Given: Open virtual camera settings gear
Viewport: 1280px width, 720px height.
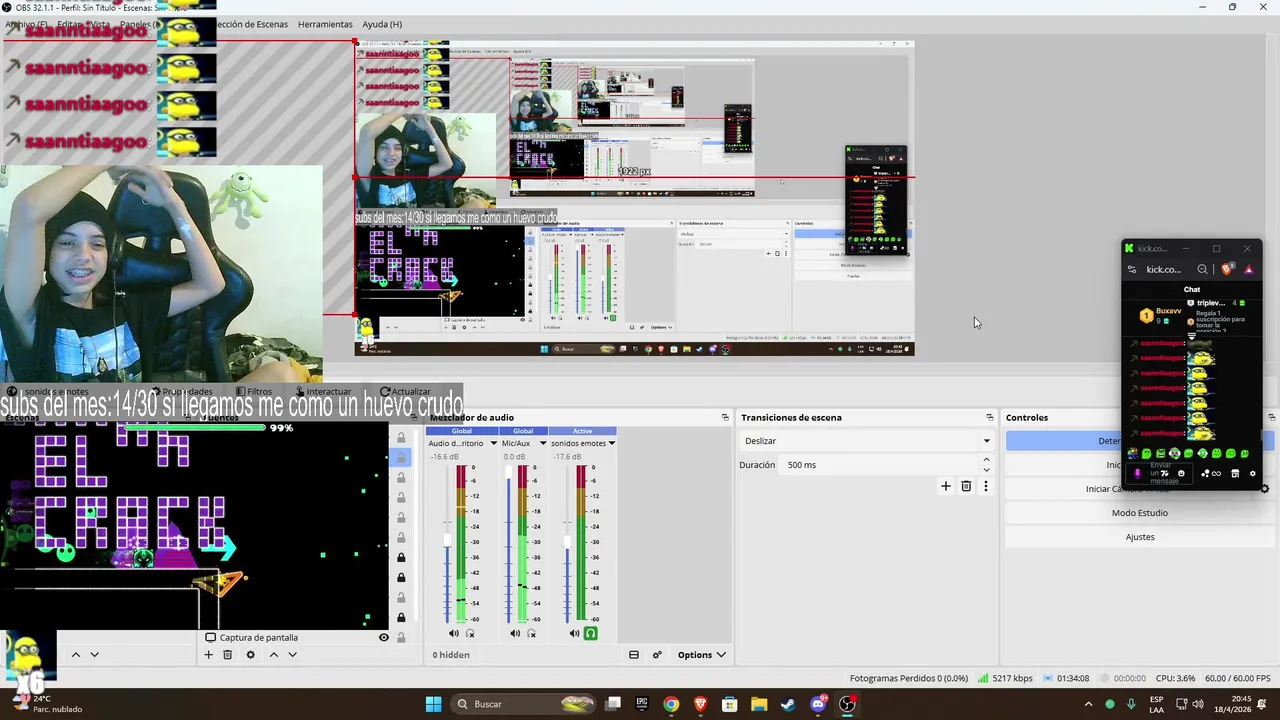Looking at the screenshot, I should (1265, 489).
